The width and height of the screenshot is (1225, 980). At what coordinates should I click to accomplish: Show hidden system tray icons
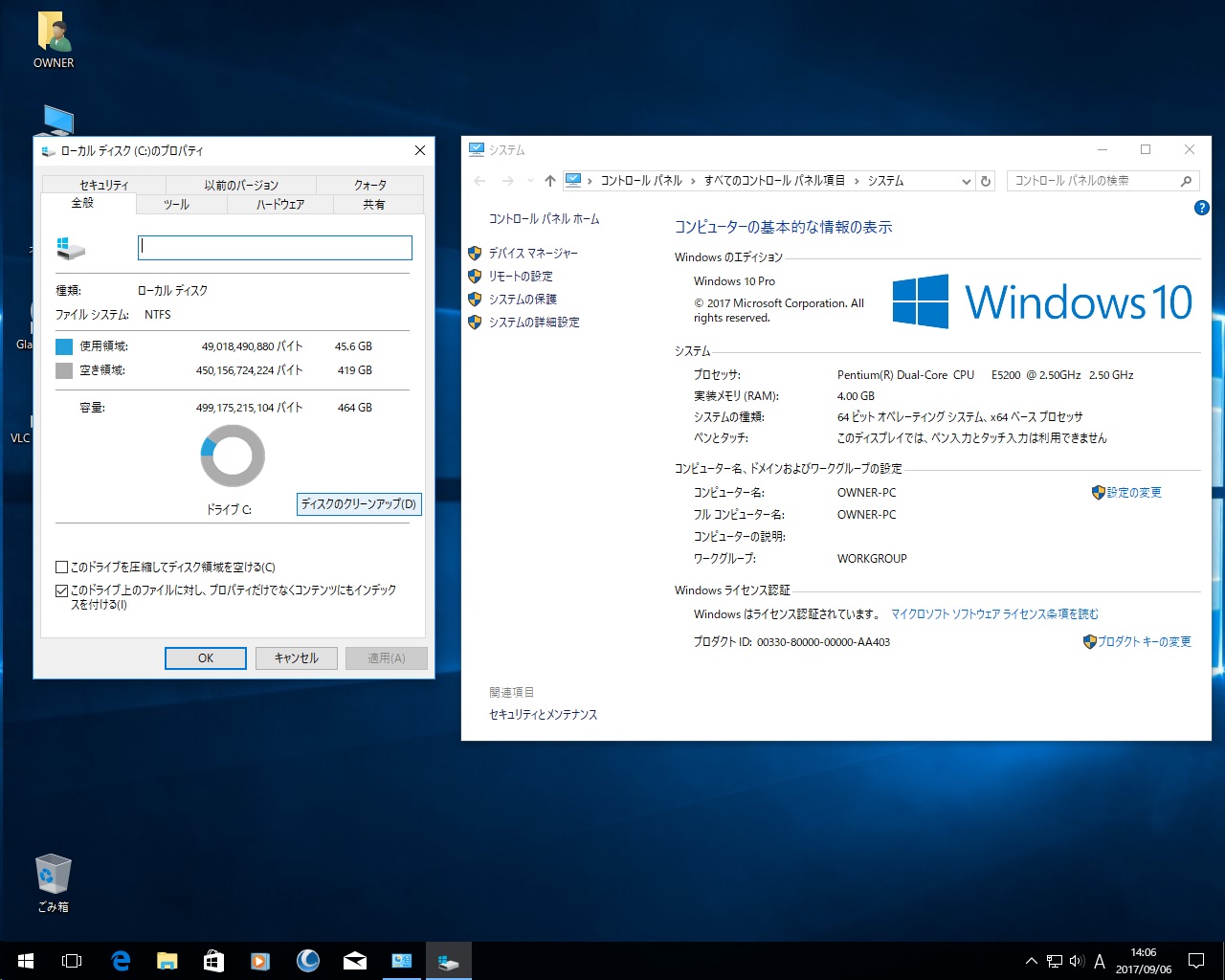tap(1031, 961)
